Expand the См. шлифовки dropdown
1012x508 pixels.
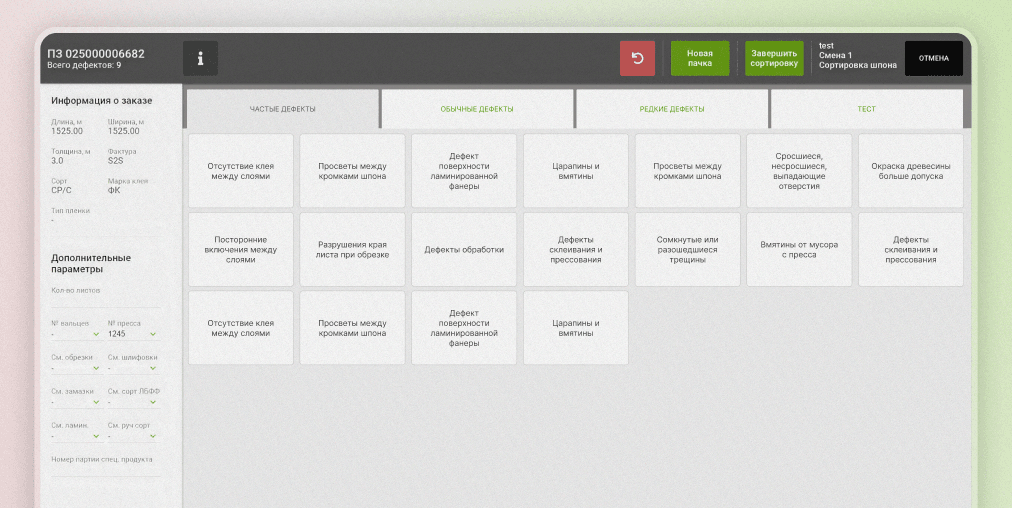tap(132, 368)
